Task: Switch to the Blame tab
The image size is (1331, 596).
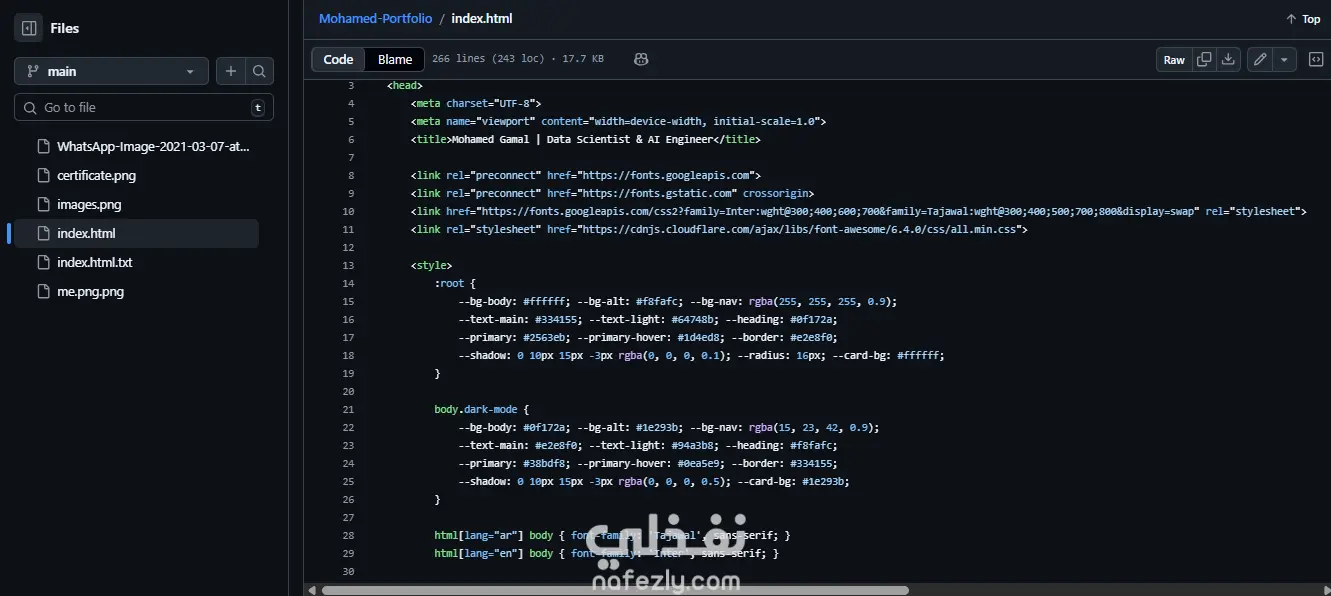Action: 395,59
